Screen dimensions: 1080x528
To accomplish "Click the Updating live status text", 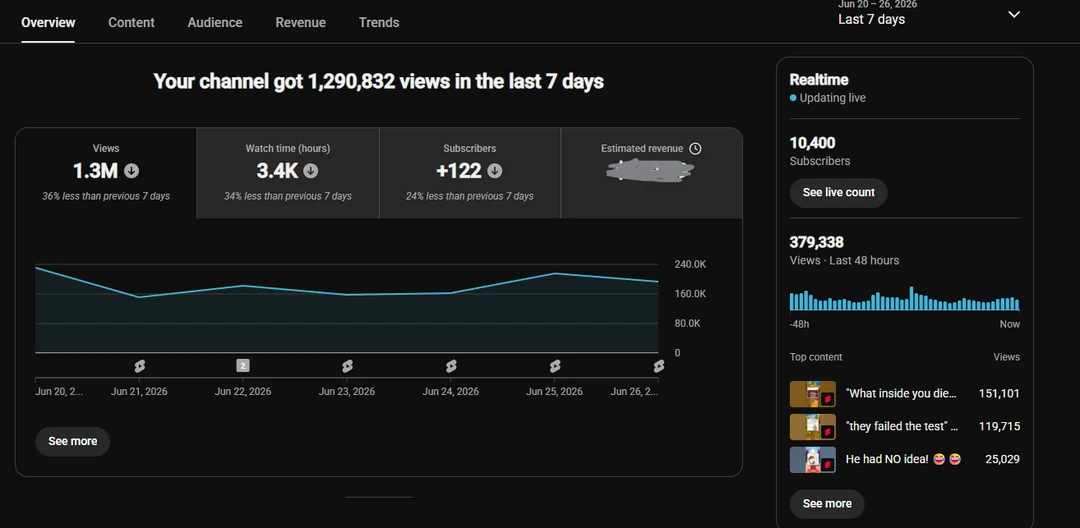I will [x=832, y=98].
